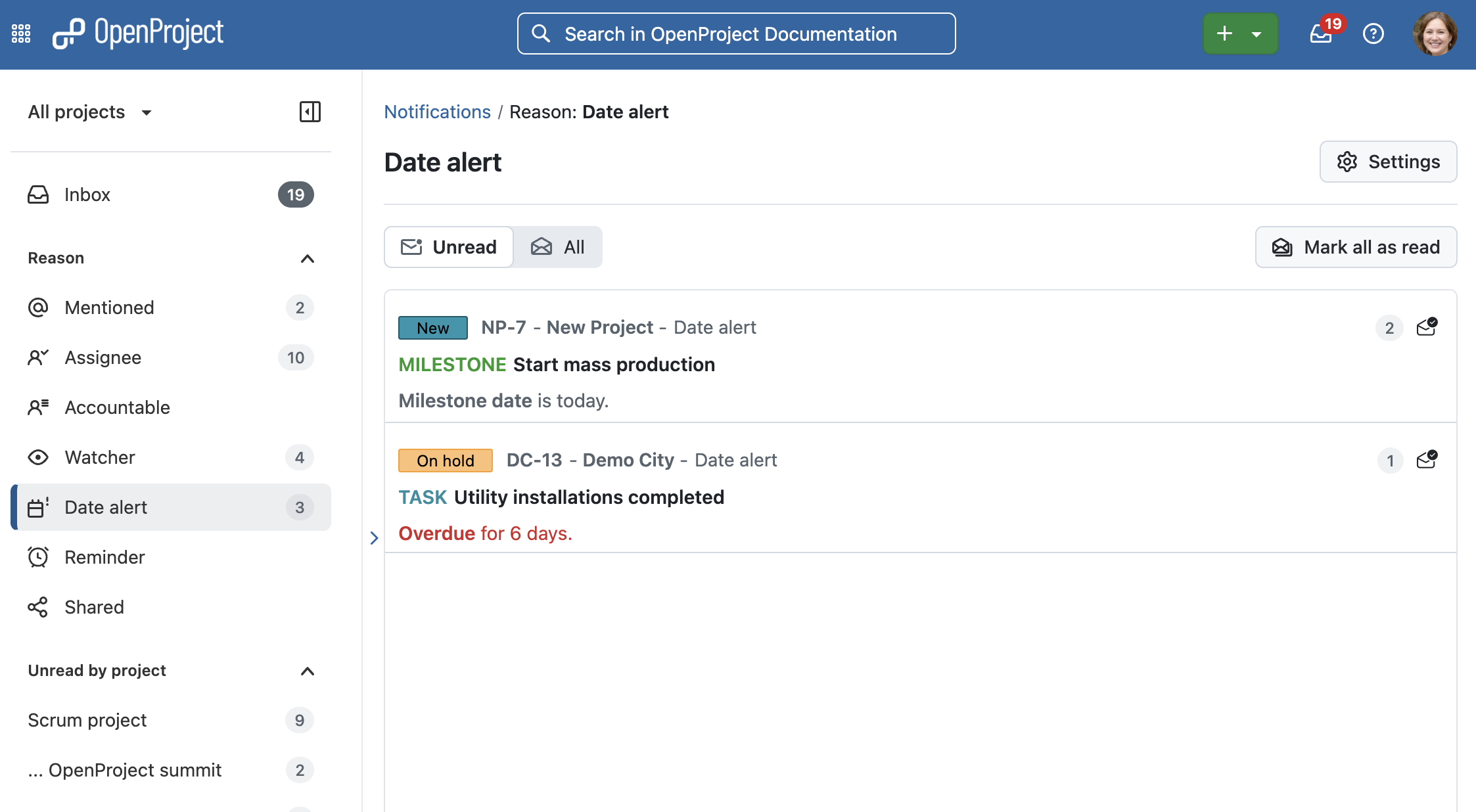Click the NP-7 work package ID
Screen dimensions: 1476x812
point(503,327)
